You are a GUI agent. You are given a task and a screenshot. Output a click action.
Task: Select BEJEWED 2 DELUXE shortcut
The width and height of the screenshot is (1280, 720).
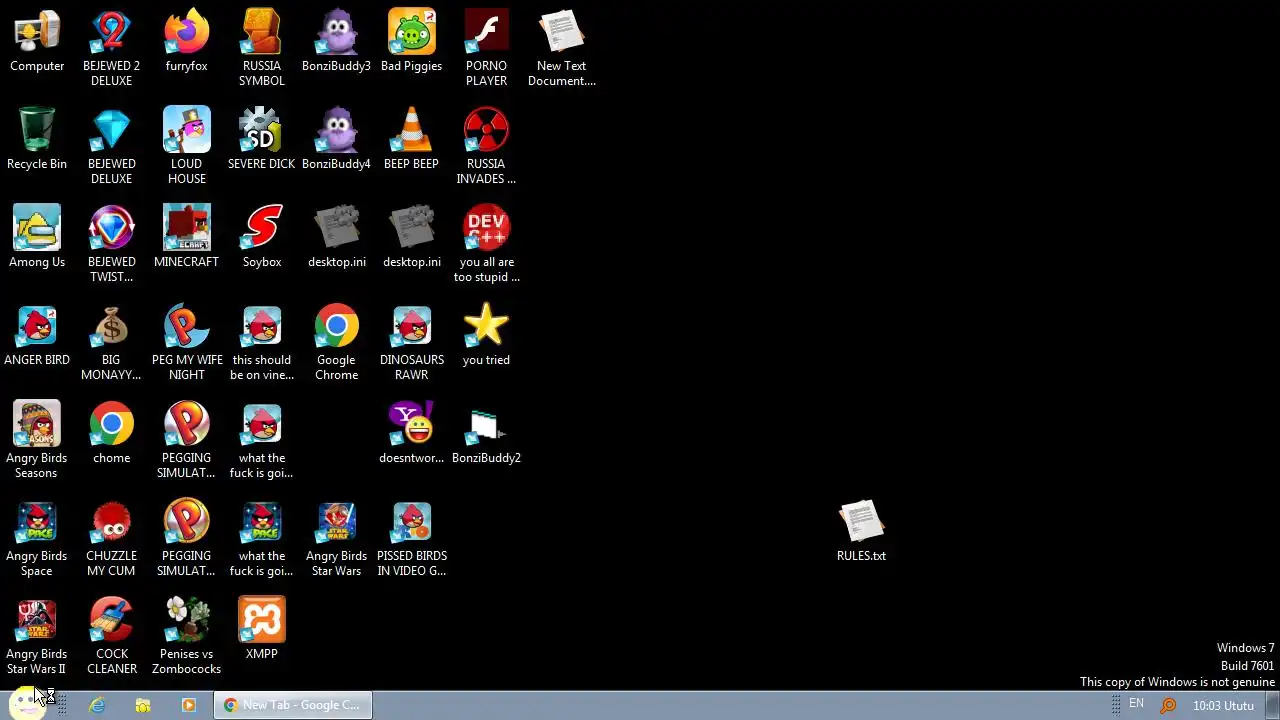coord(111,33)
